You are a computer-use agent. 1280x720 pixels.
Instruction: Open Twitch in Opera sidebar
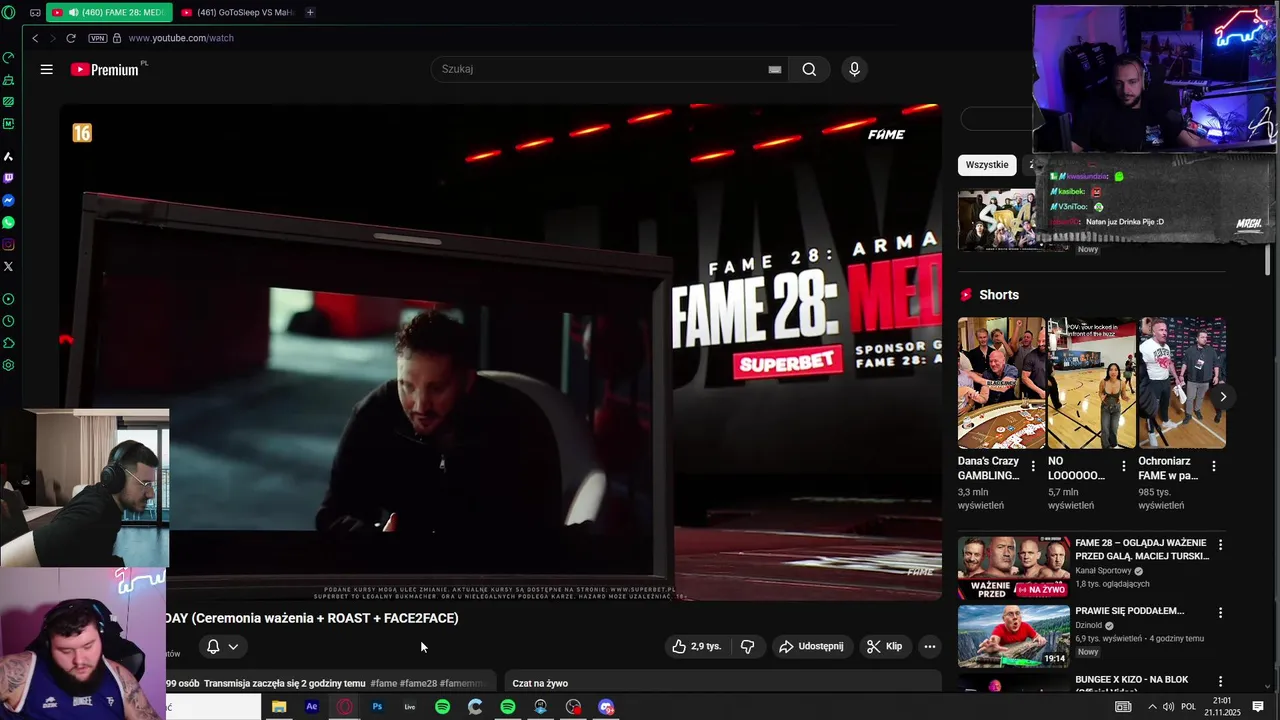(x=9, y=178)
